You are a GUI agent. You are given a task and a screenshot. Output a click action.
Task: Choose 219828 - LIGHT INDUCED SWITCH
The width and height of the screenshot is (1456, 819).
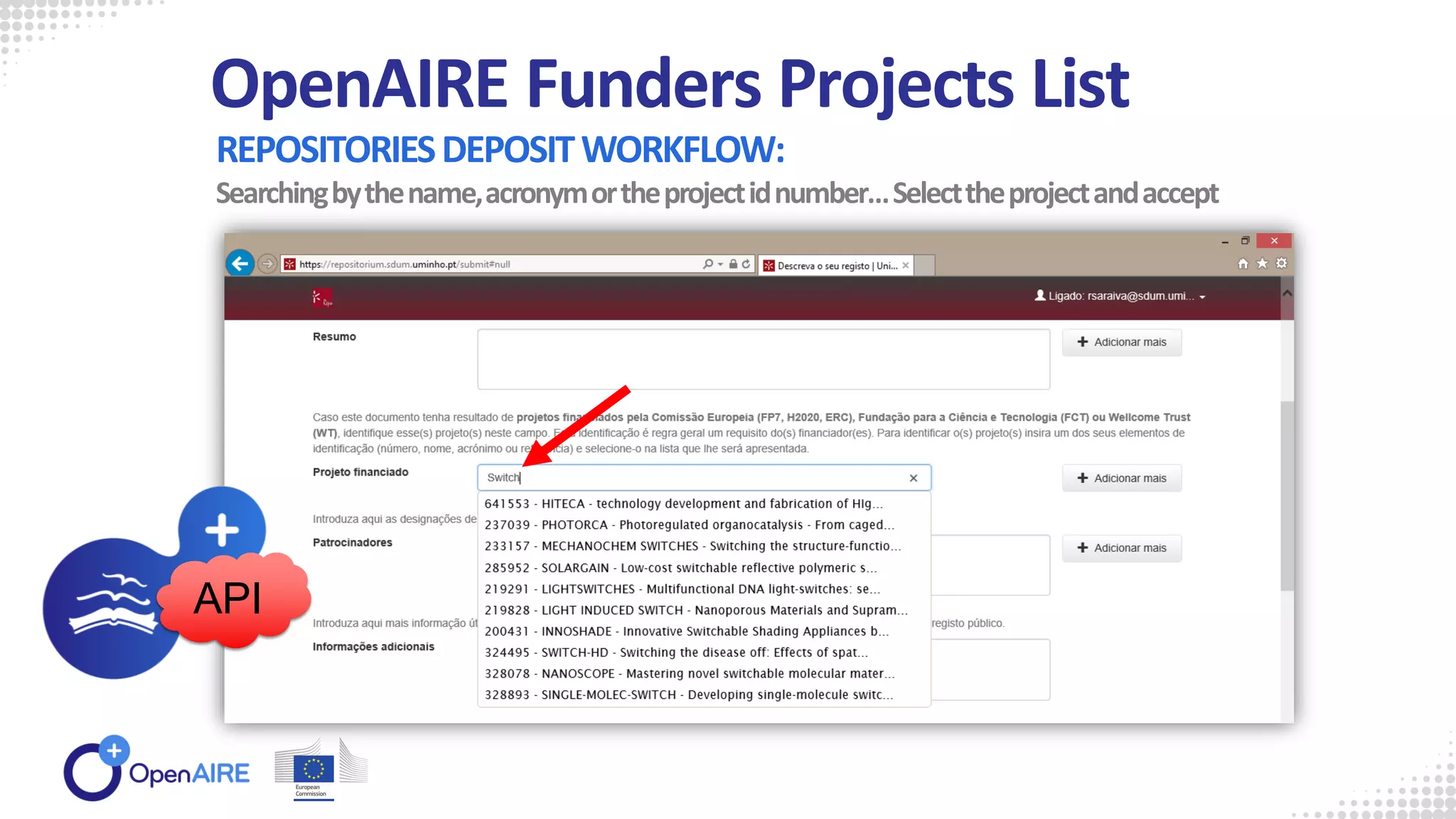704,610
